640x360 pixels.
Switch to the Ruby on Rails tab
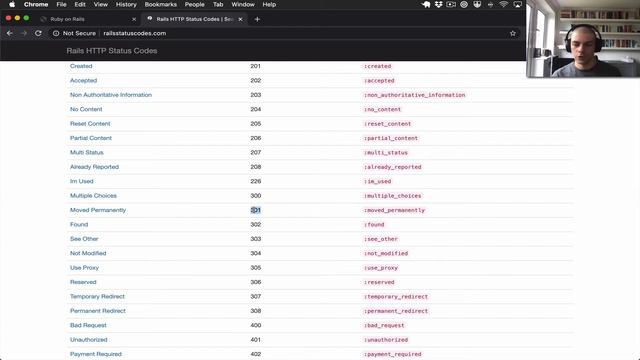tap(68, 19)
